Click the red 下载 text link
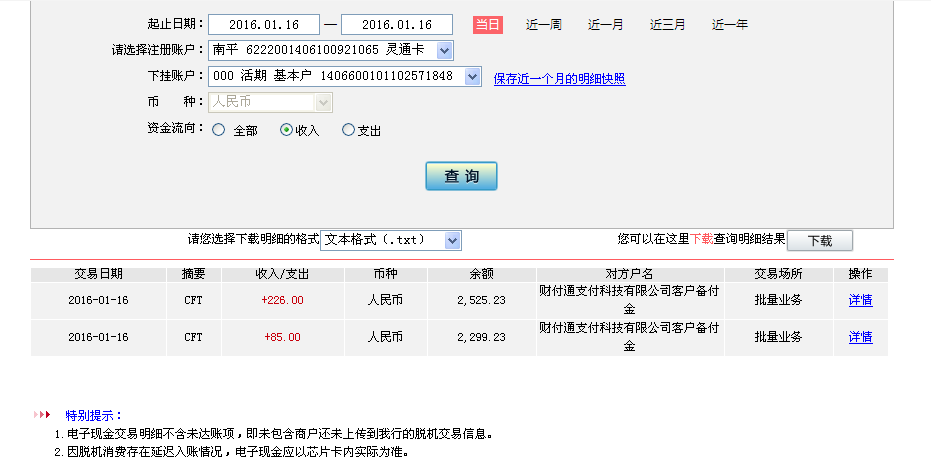The image size is (931, 460). [x=701, y=240]
